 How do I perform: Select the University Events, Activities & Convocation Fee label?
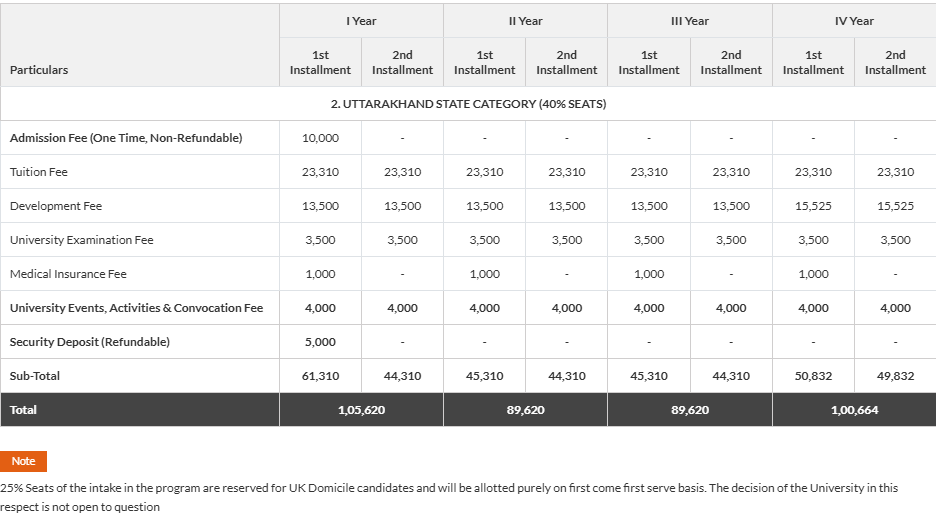[136, 308]
